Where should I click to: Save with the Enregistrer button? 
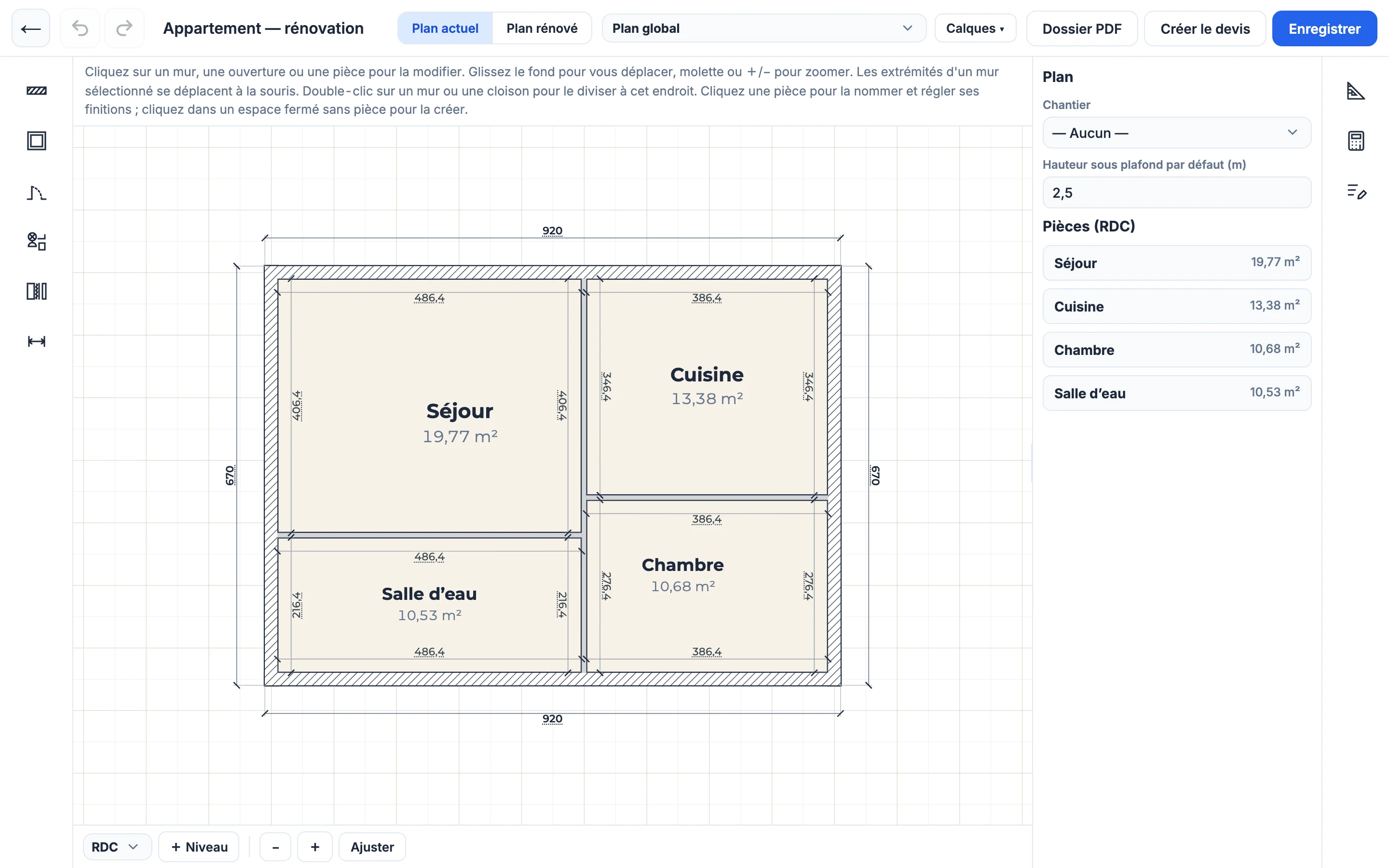tap(1324, 28)
